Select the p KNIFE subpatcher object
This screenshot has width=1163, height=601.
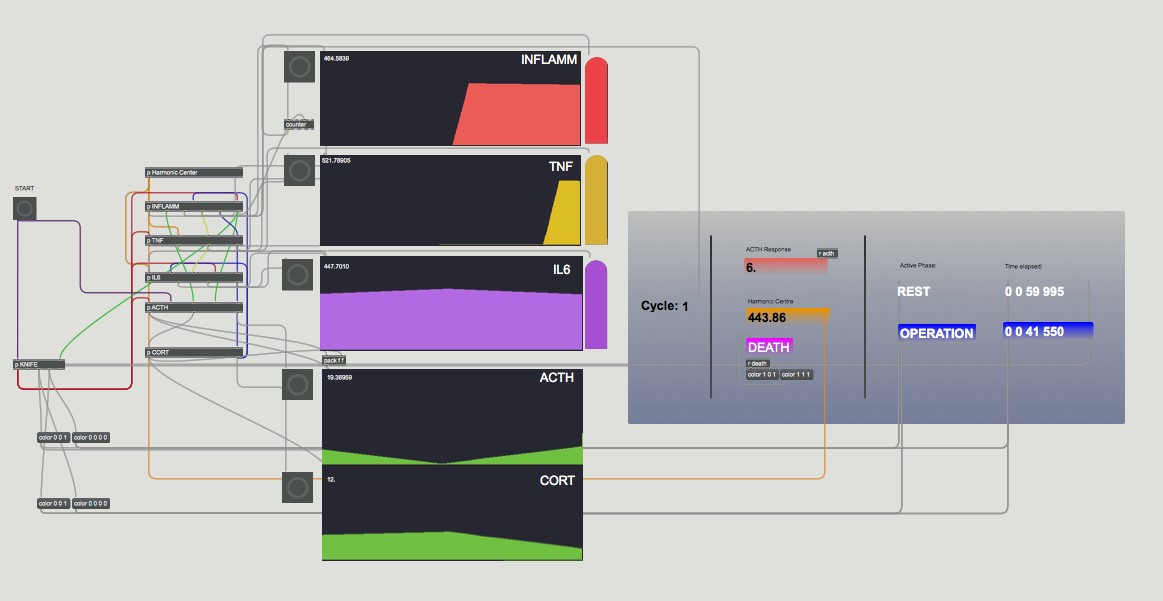tap(40, 365)
